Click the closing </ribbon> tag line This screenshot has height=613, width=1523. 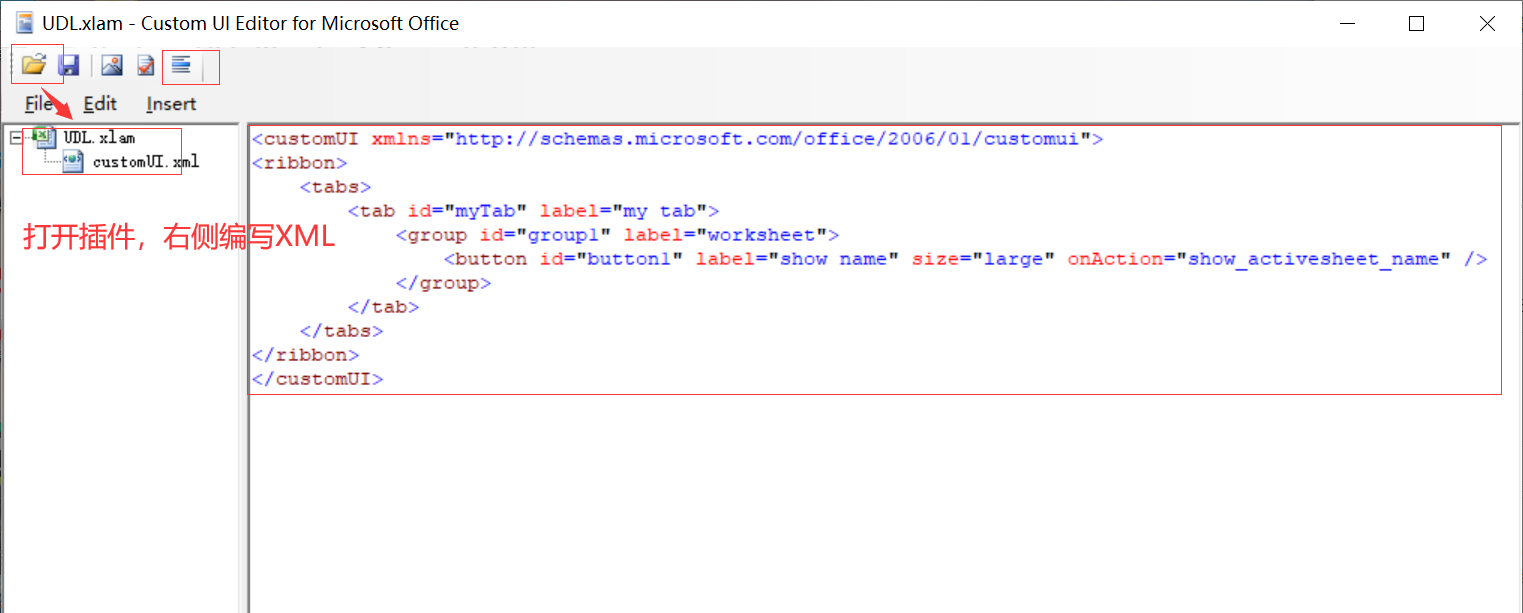click(306, 355)
